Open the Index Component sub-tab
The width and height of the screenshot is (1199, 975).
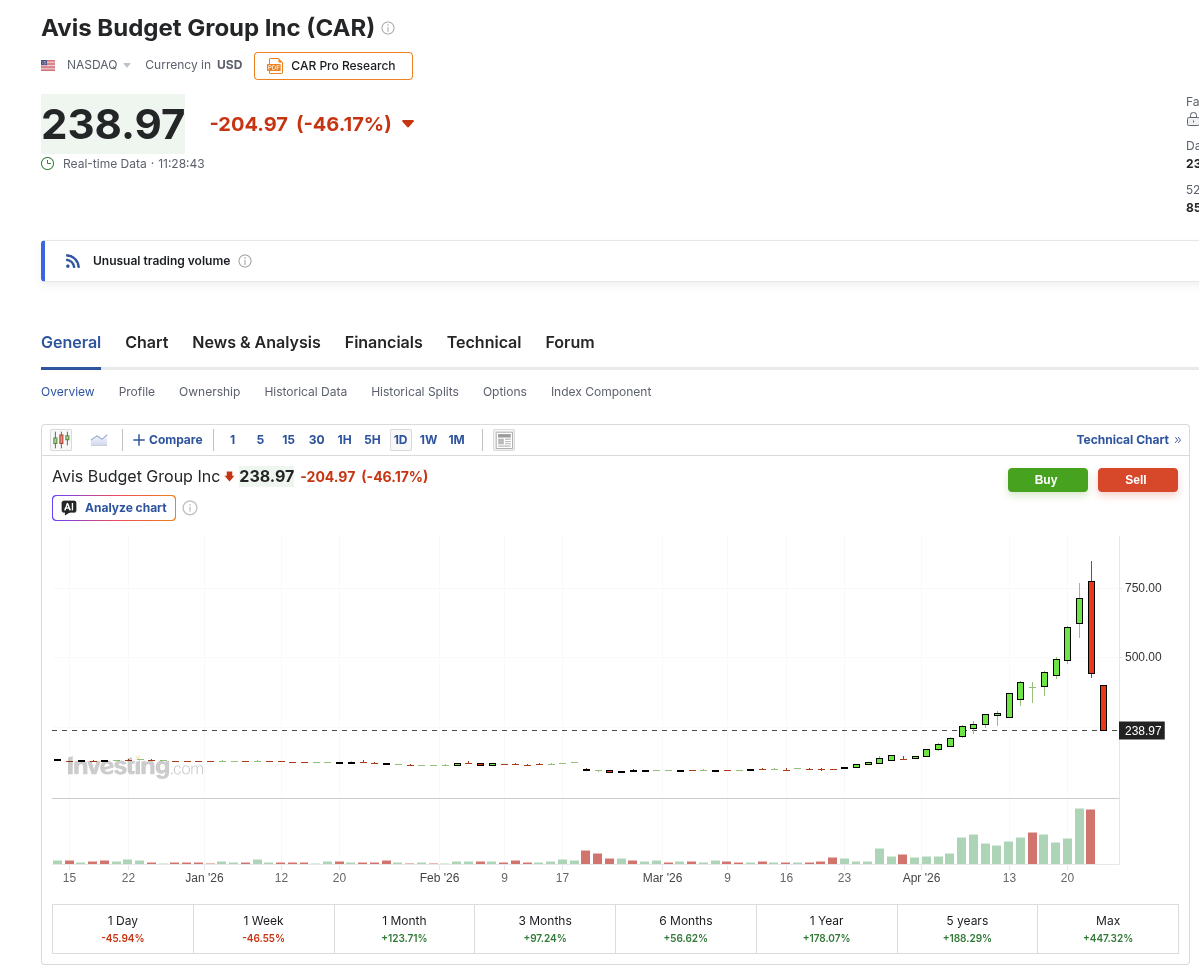point(601,392)
